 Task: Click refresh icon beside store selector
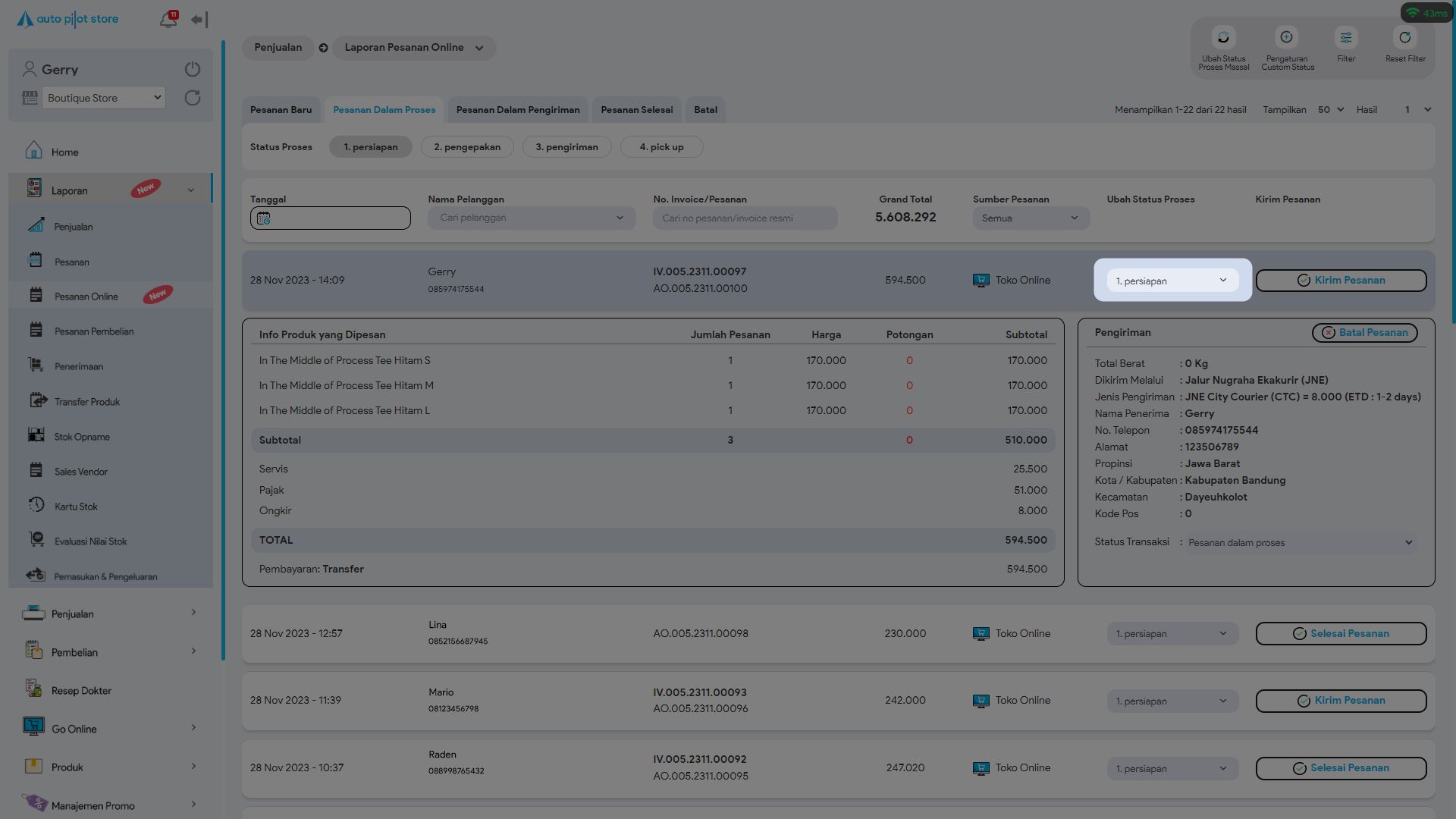[x=193, y=98]
